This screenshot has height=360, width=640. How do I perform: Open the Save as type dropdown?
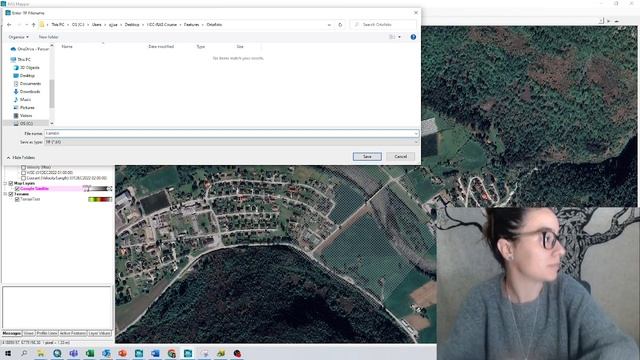(x=231, y=142)
